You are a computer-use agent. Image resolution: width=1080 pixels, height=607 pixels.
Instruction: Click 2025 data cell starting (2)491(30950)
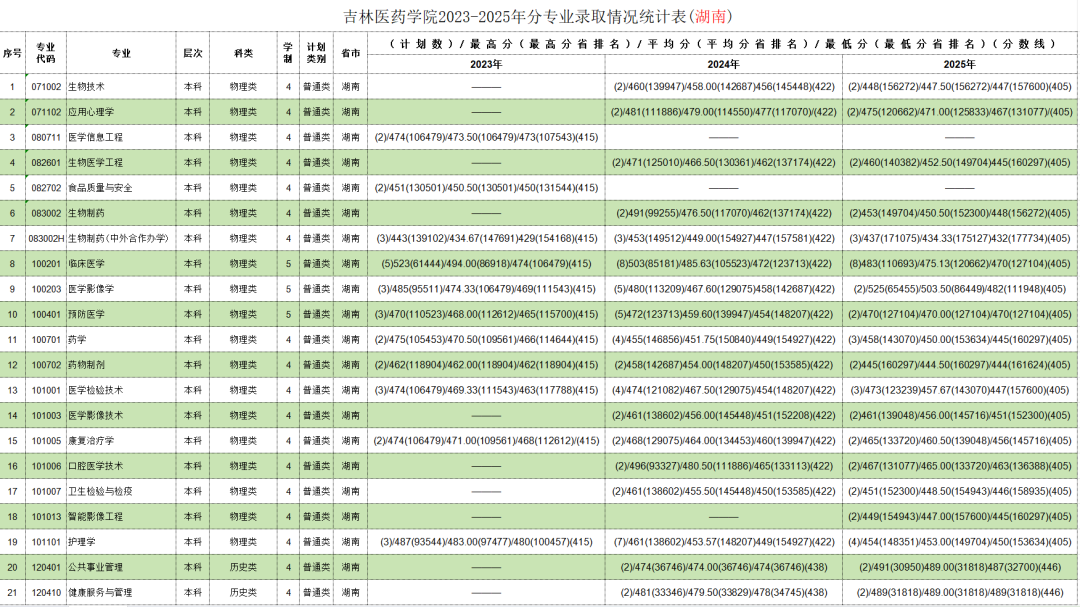[959, 567]
